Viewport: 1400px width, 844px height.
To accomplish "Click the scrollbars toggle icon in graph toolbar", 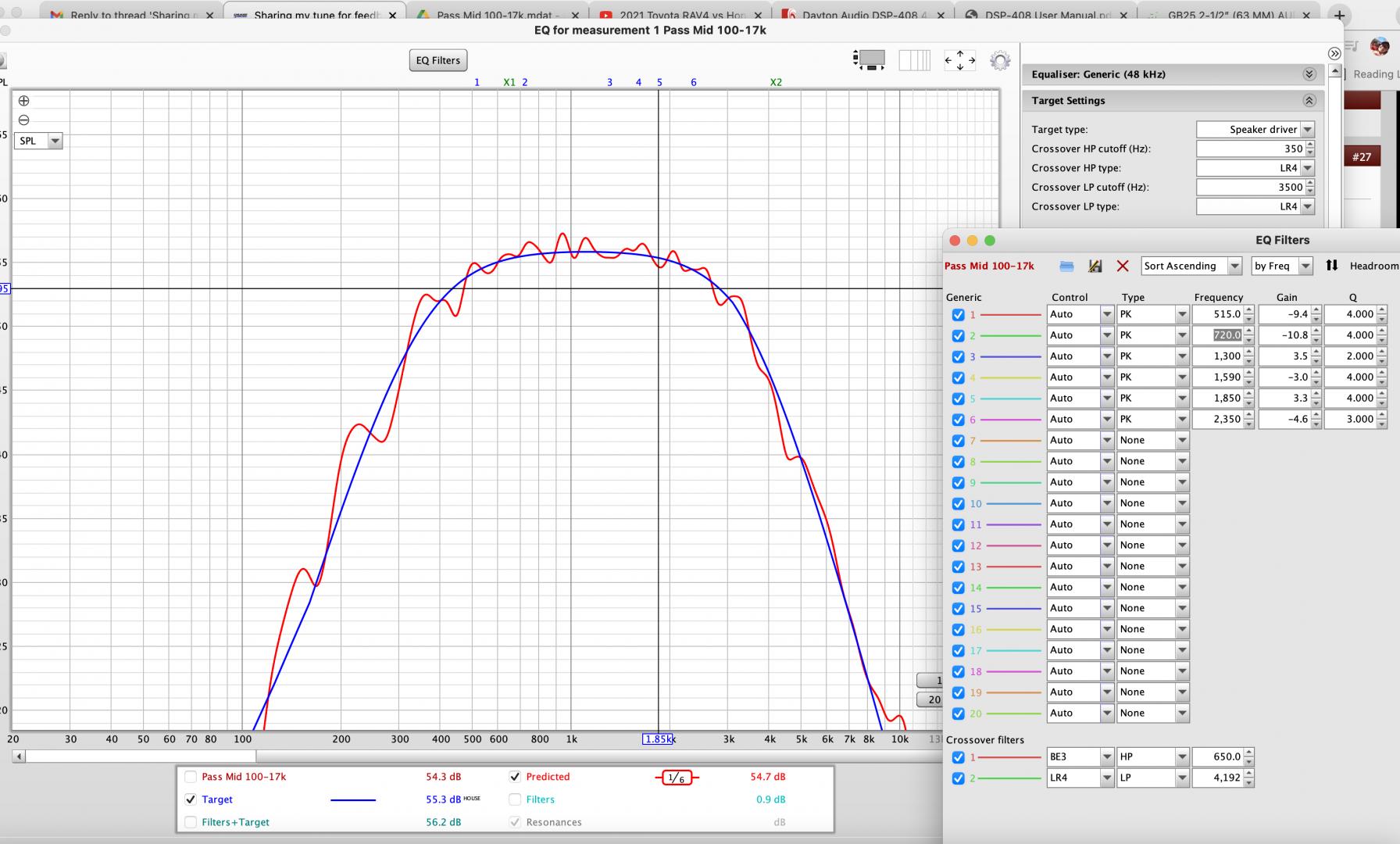I will pyautogui.click(x=869, y=60).
